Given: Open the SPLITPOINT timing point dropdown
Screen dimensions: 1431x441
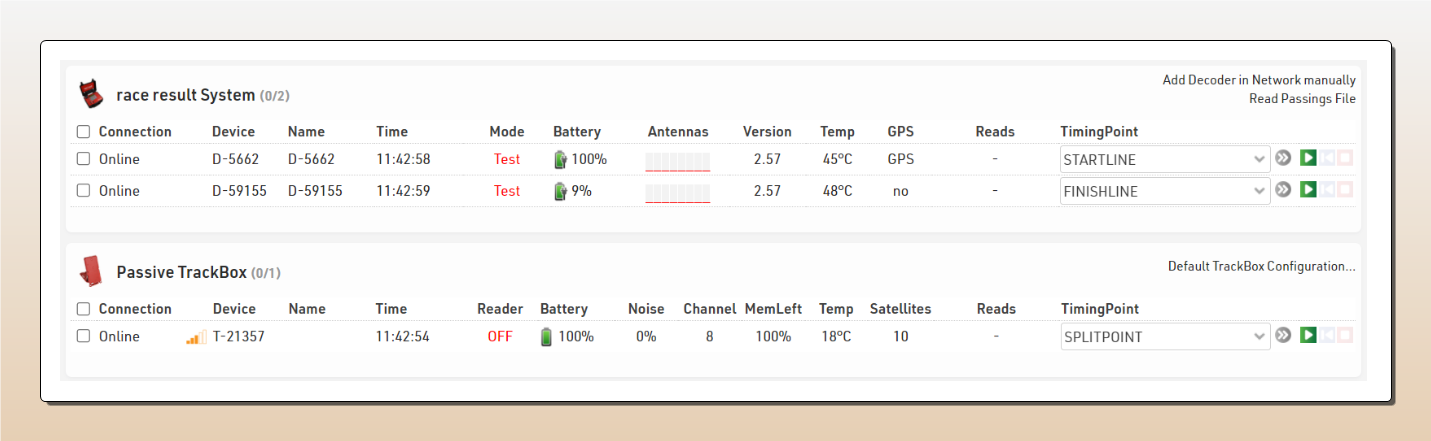Looking at the screenshot, I should point(1165,337).
